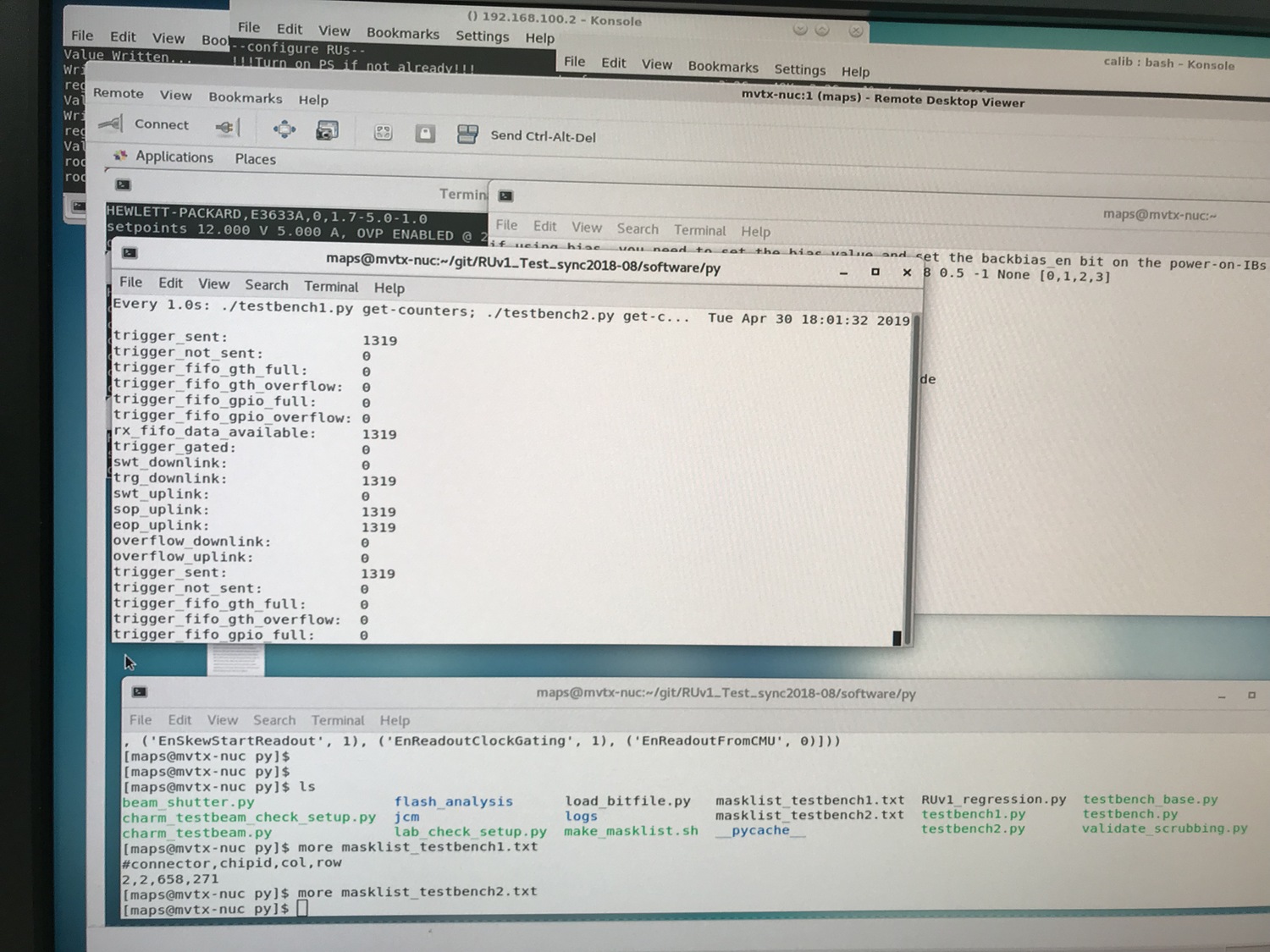Click beam_shutter.py in ls output
Image resolution: width=1270 pixels, height=952 pixels.
188,802
